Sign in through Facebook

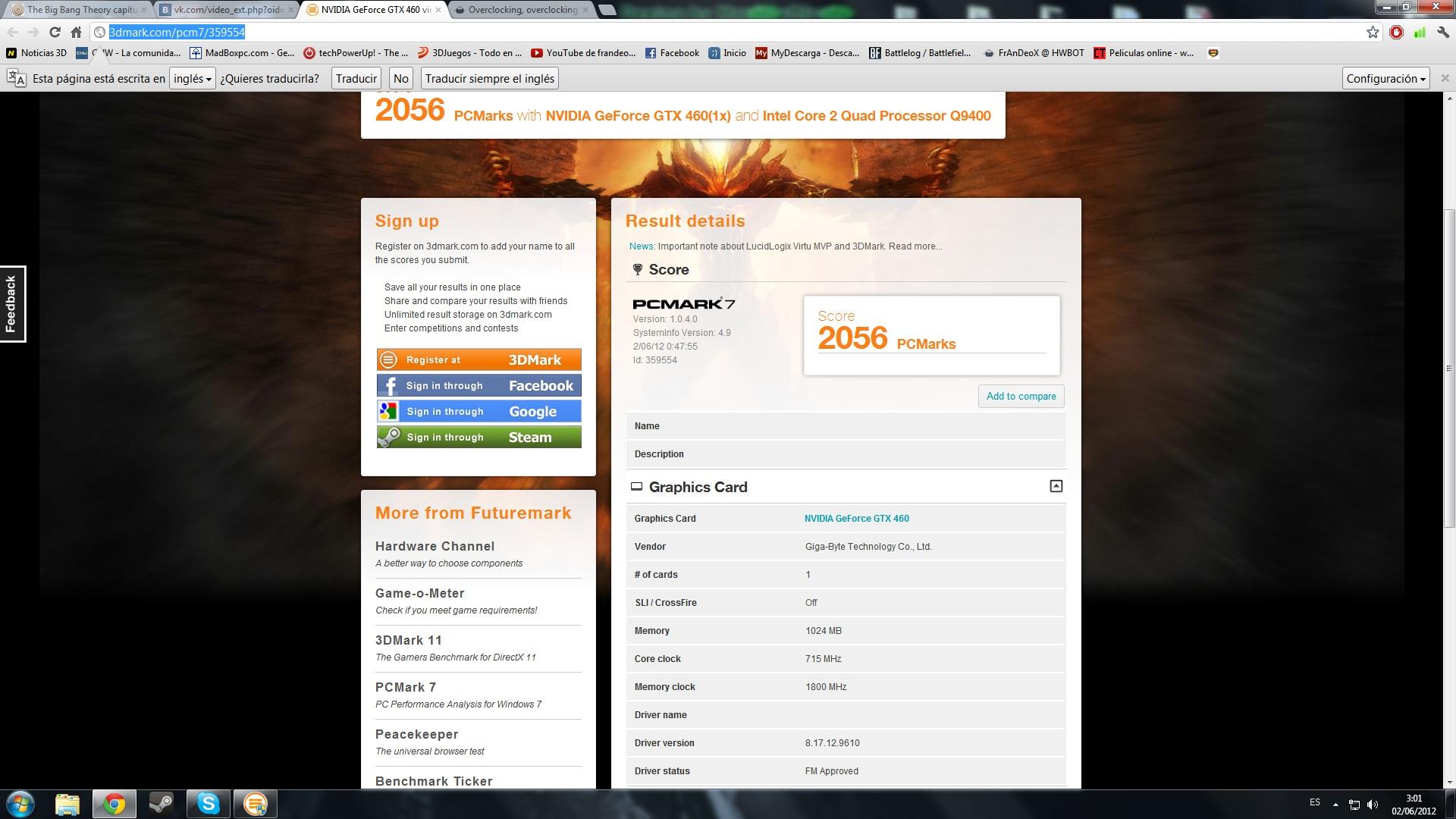point(479,385)
